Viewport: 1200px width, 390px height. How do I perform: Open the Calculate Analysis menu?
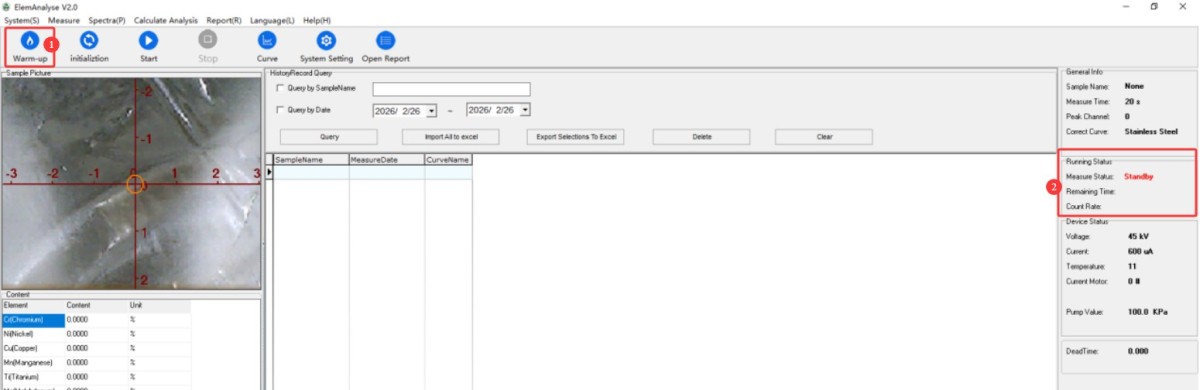pos(166,20)
